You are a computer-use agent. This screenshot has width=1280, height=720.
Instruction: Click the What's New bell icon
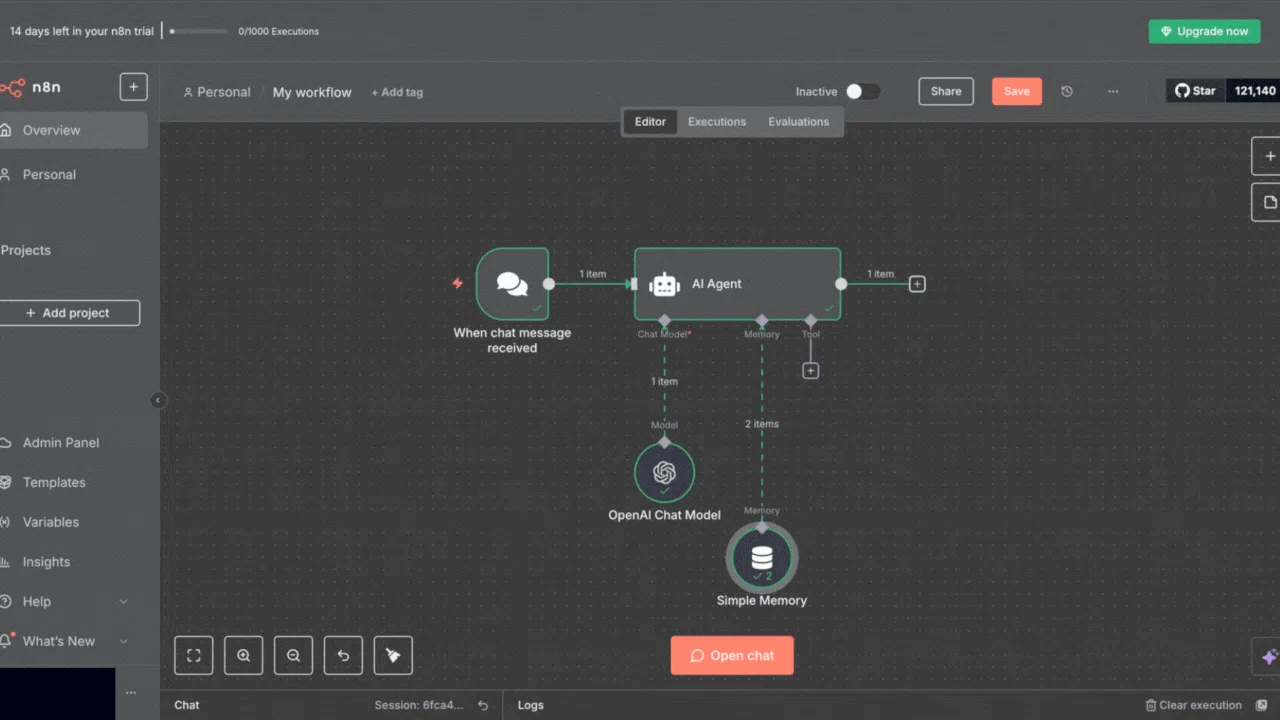pos(6,641)
